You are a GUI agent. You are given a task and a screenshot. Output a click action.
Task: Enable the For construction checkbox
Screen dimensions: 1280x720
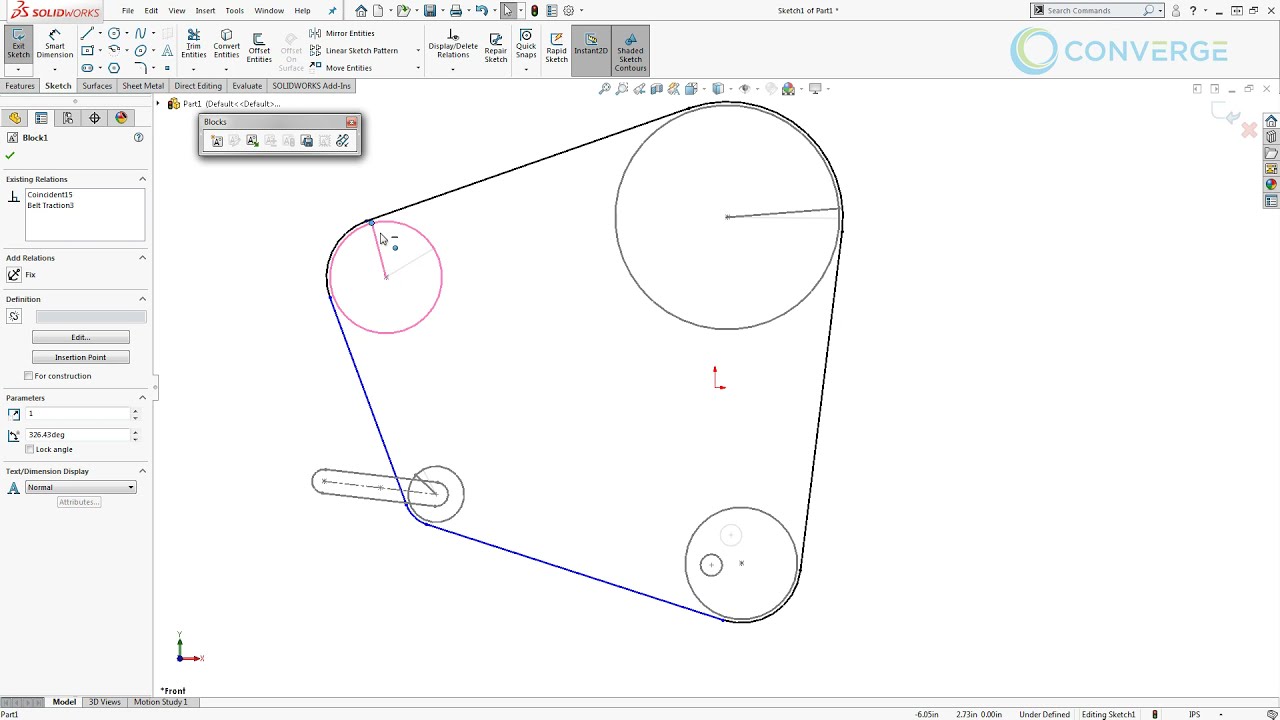point(29,376)
